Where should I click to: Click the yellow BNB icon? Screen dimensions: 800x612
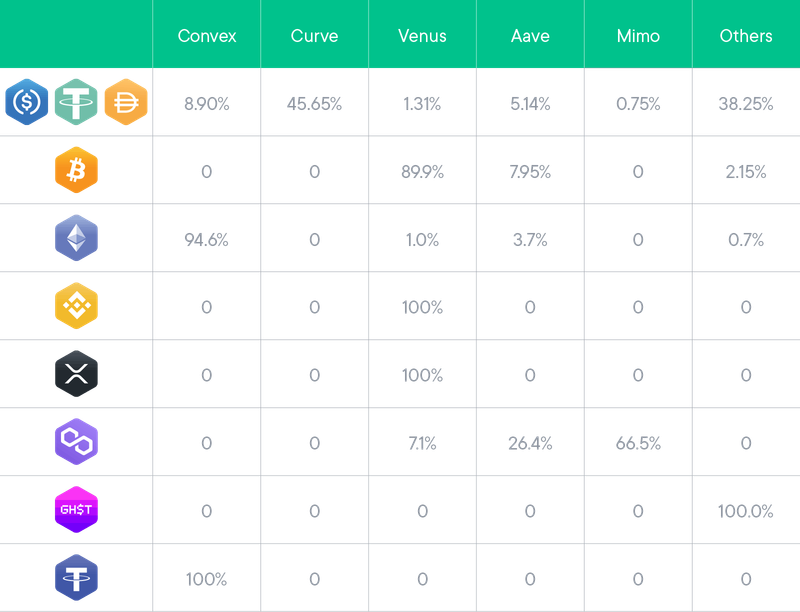[77, 305]
